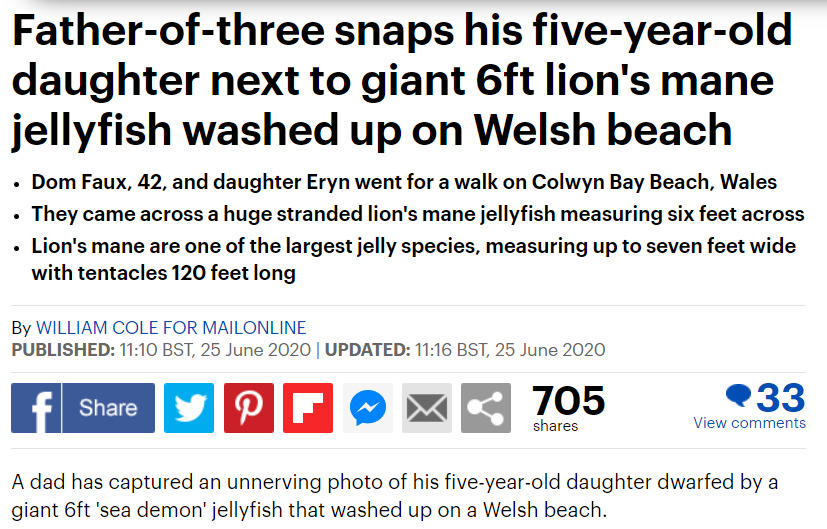Email the article using envelope icon
Screen dimensions: 827x529
[x=427, y=408]
